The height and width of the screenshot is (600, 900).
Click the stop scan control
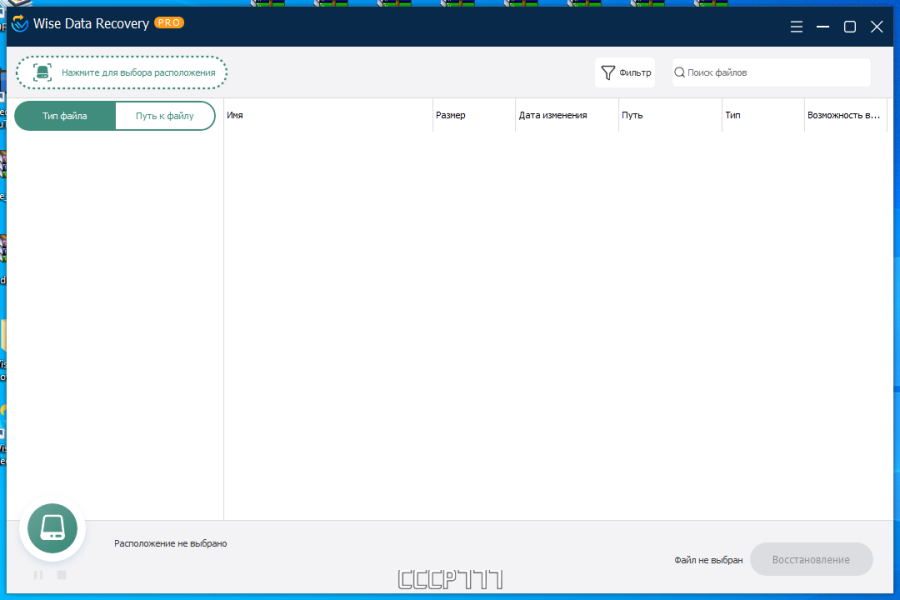click(x=62, y=575)
